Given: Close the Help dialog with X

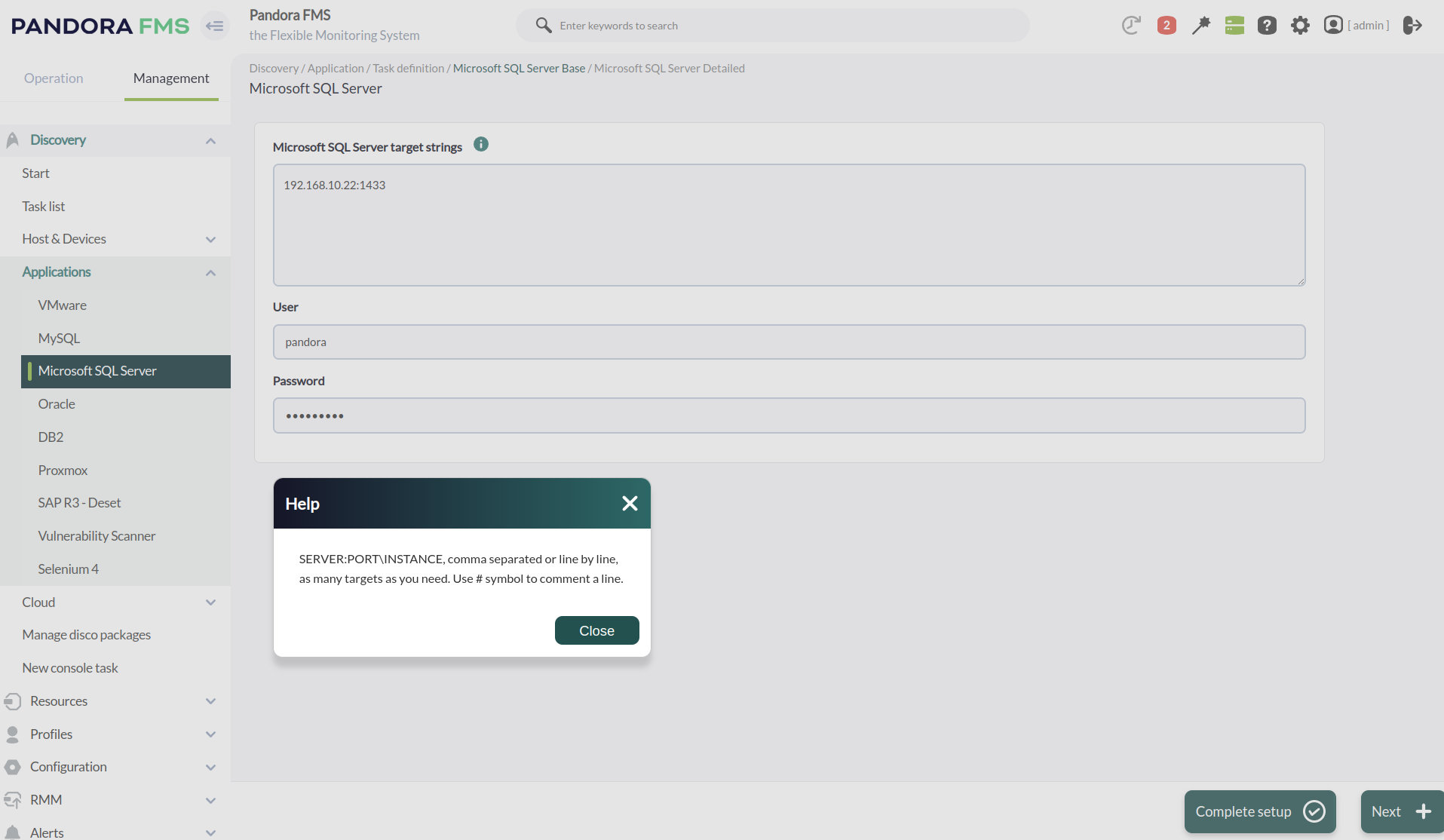Looking at the screenshot, I should 630,504.
